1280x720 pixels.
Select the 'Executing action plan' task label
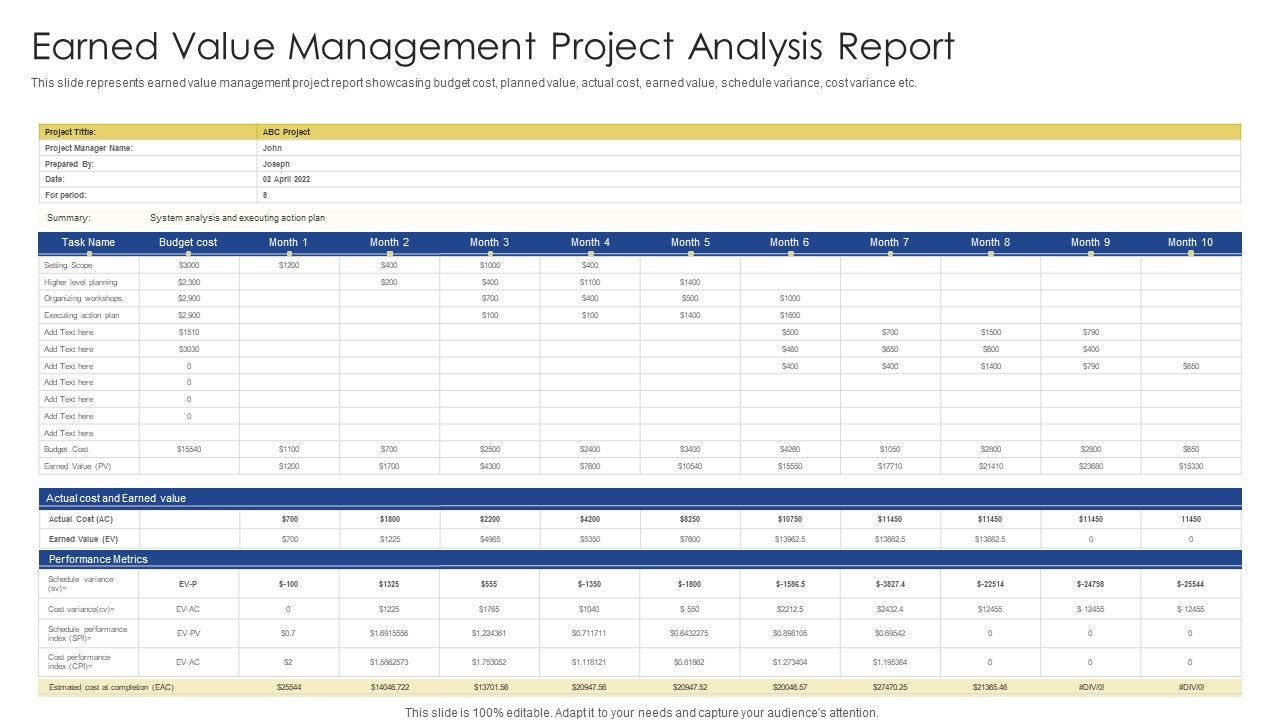[x=82, y=315]
